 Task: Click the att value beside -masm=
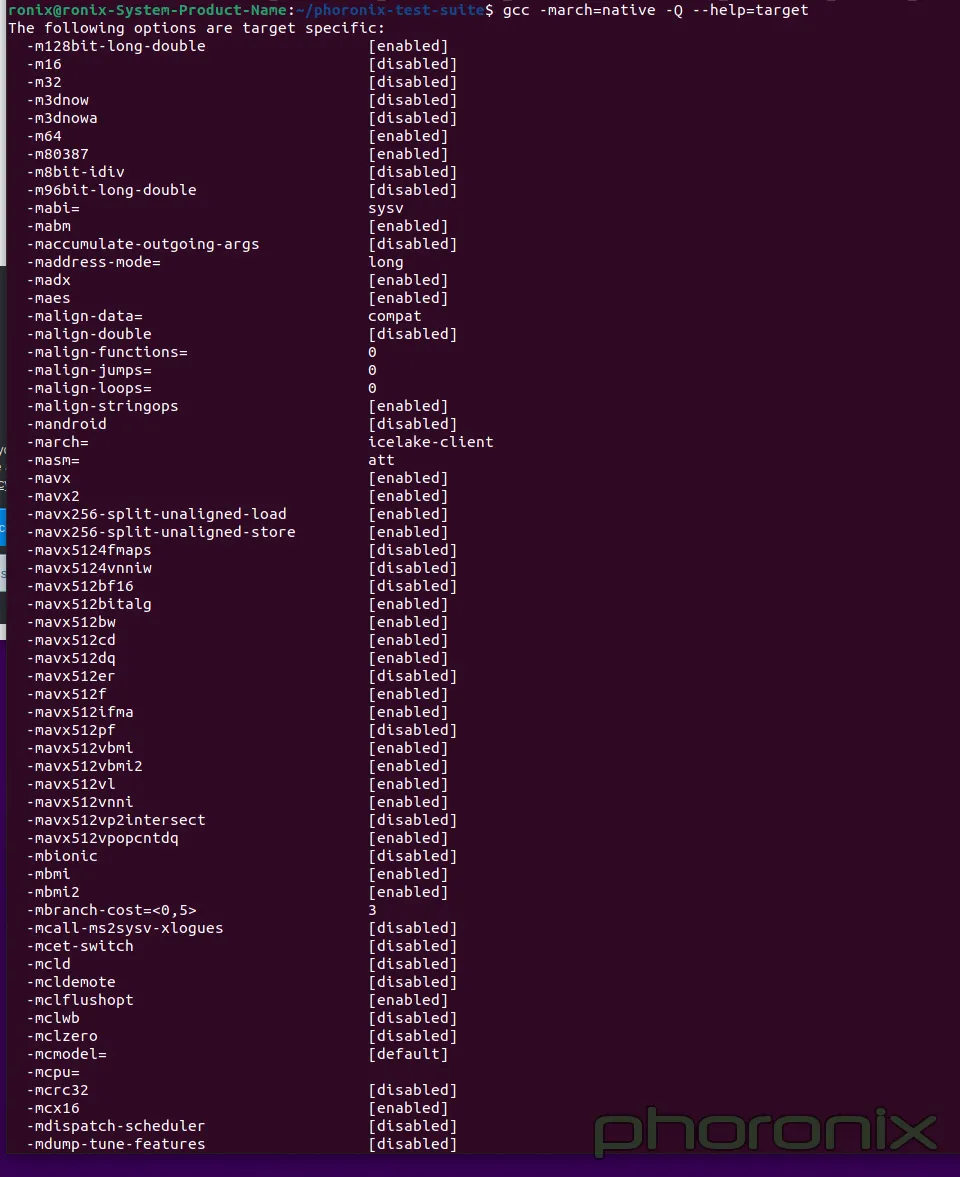click(x=381, y=460)
